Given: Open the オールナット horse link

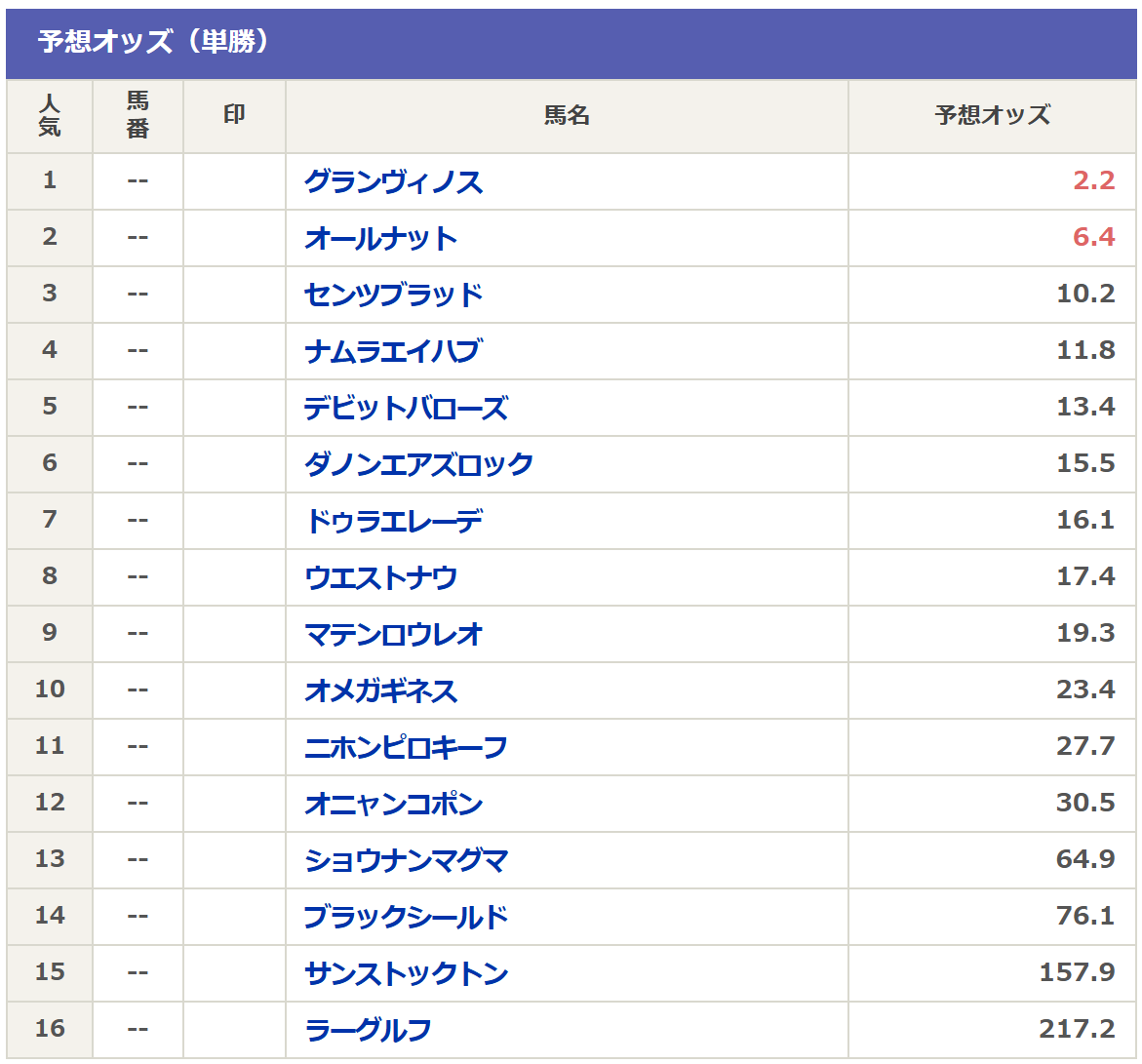Looking at the screenshot, I should coord(380,239).
